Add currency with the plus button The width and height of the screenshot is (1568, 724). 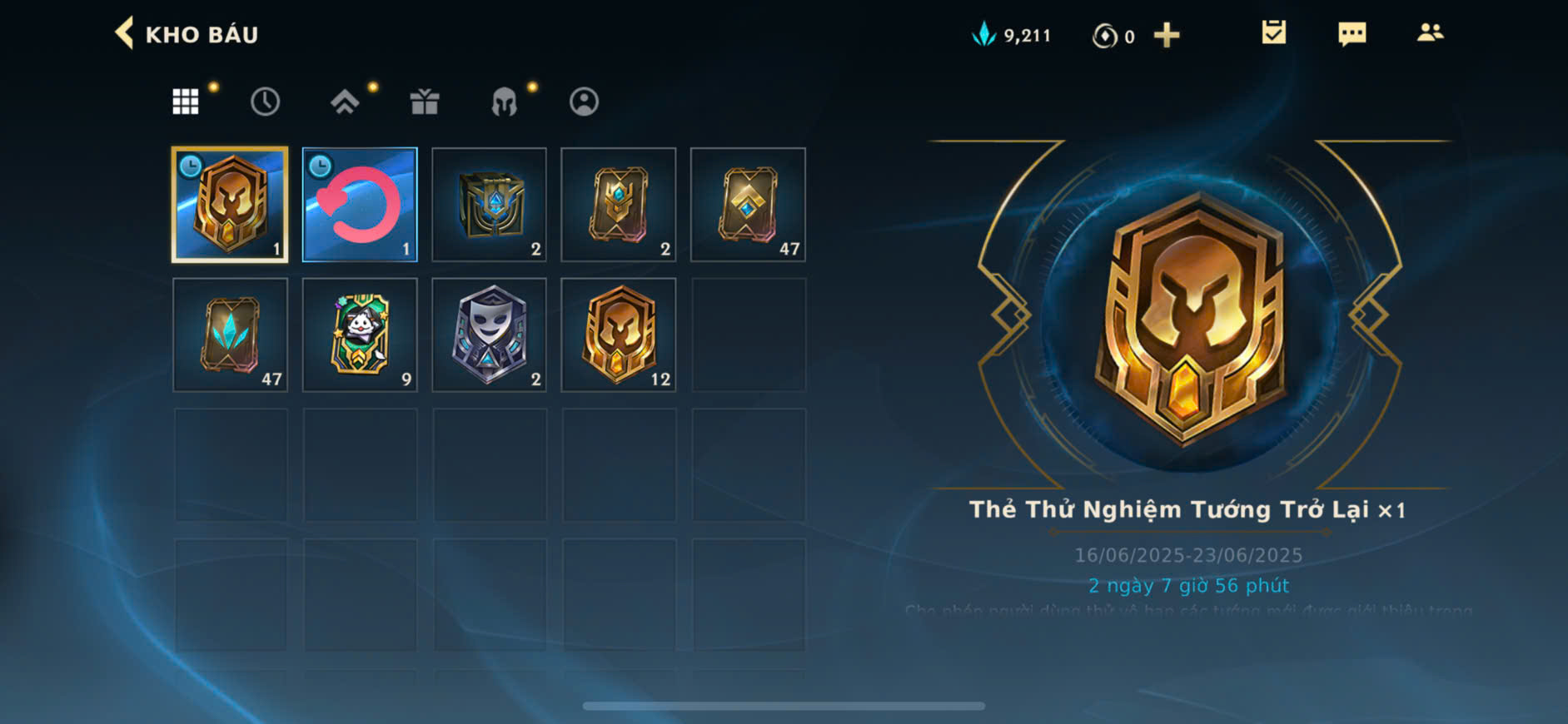pos(1167,35)
